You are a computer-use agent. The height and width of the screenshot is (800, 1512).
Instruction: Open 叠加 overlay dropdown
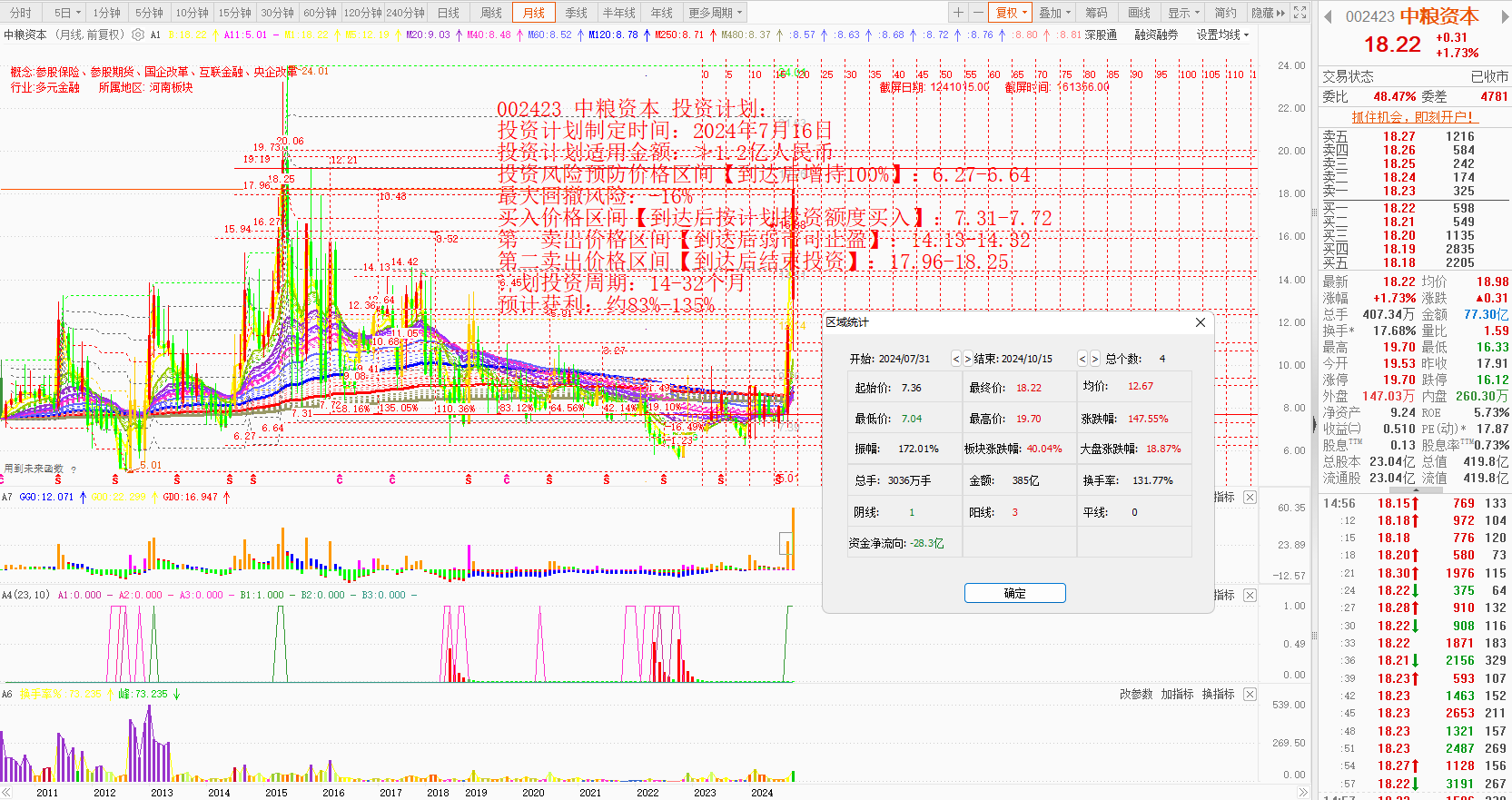[1054, 13]
